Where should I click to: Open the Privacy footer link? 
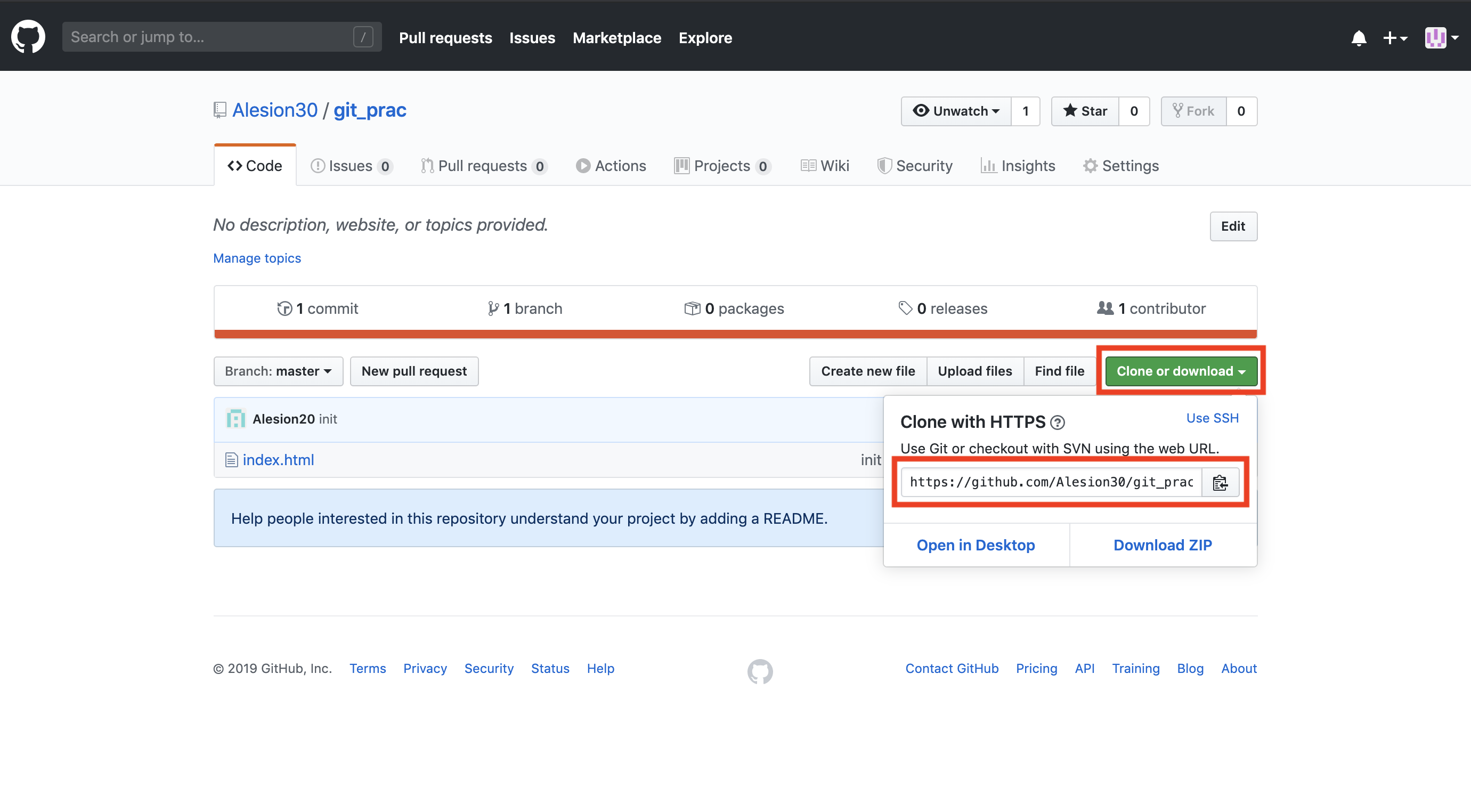click(425, 668)
